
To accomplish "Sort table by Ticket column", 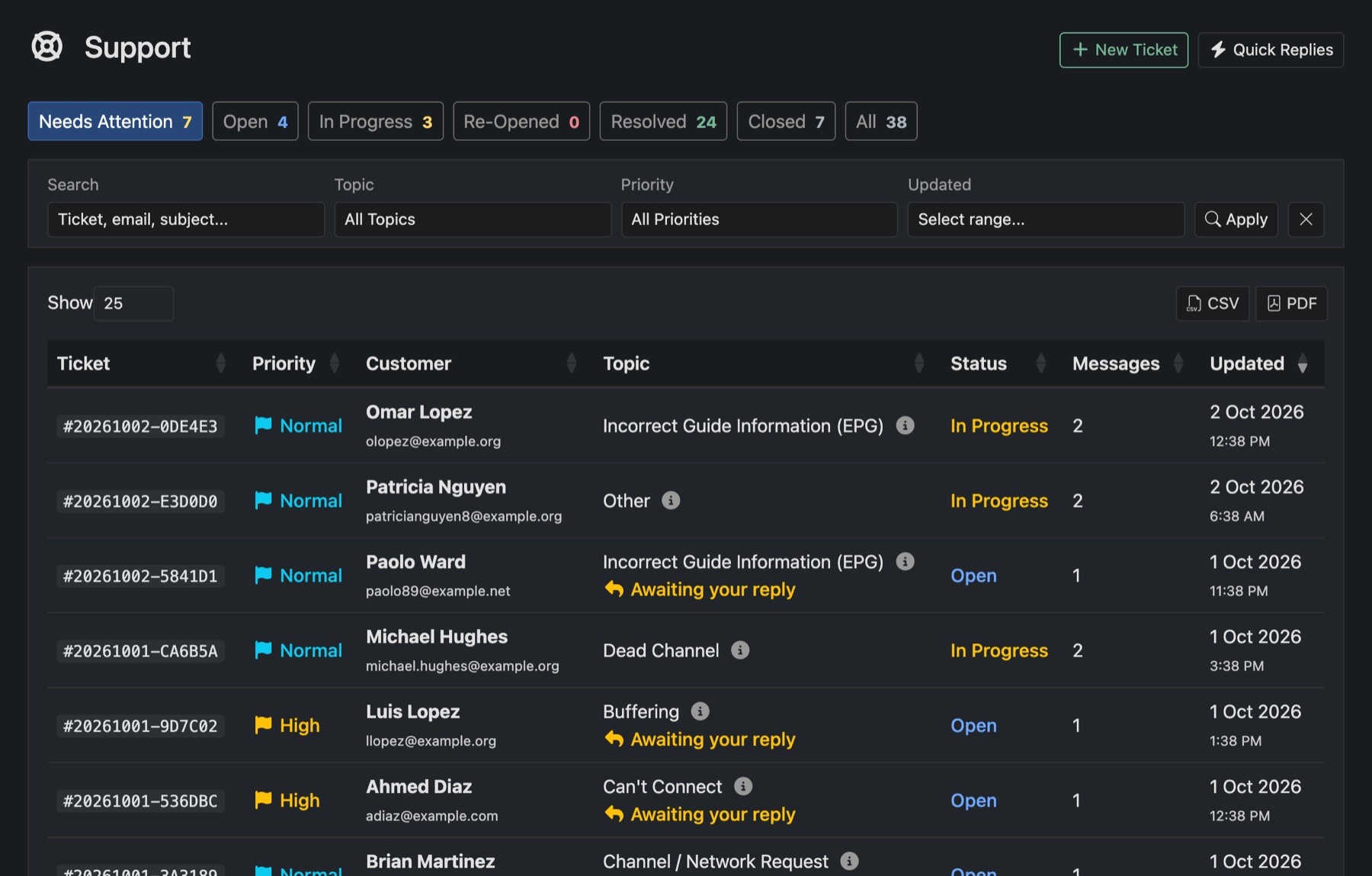I will [x=142, y=364].
